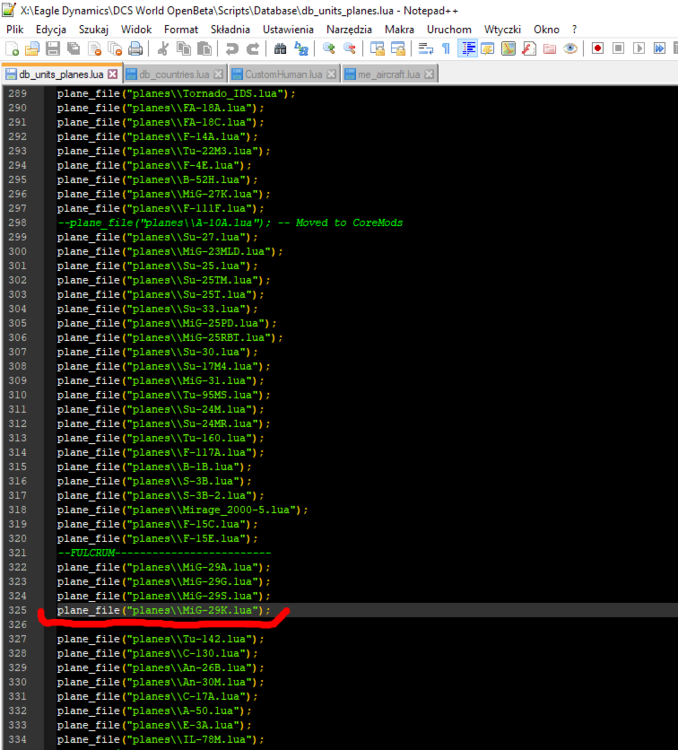
Task: Toggle word wrap icon
Action: [425, 48]
